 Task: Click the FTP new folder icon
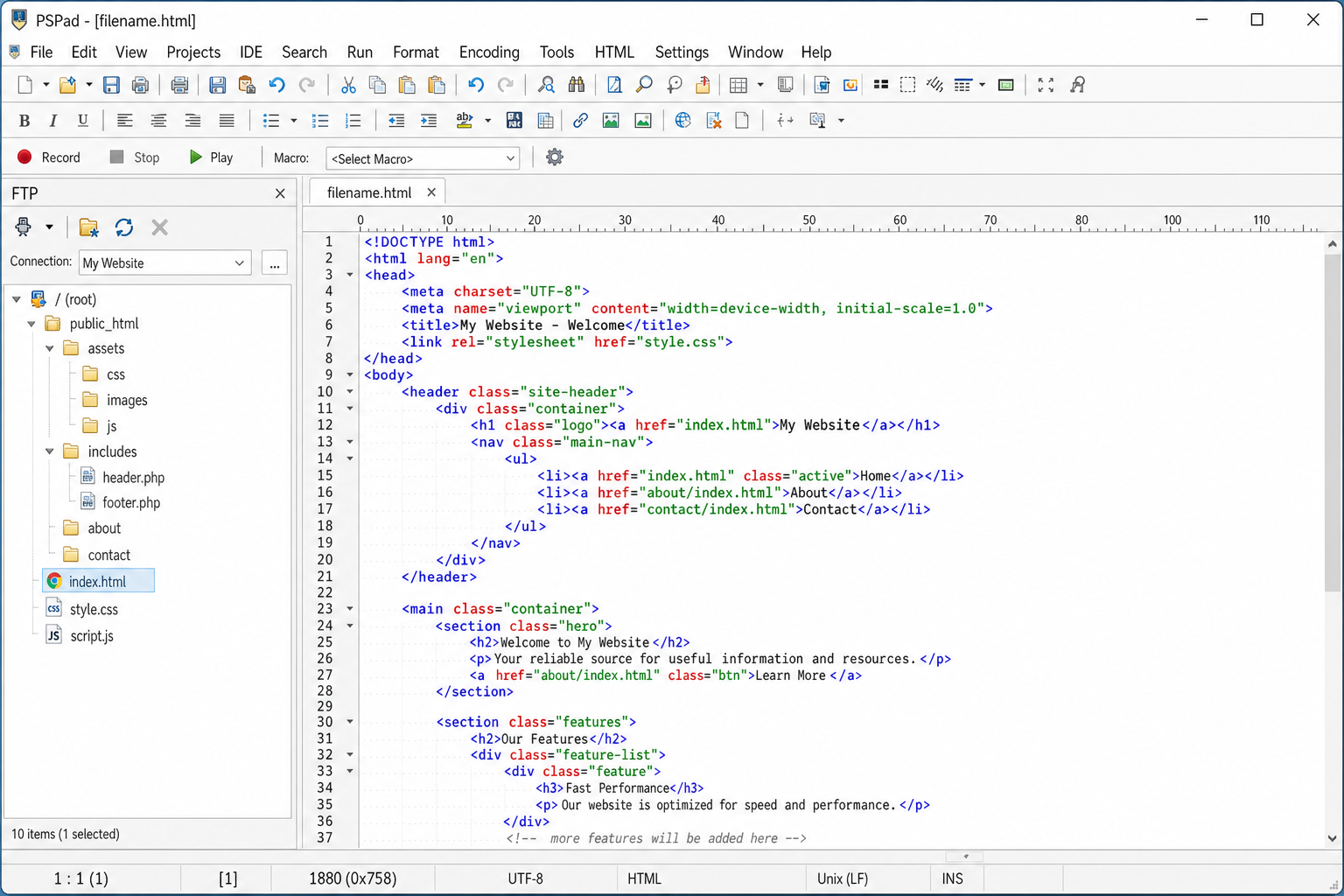pos(88,227)
